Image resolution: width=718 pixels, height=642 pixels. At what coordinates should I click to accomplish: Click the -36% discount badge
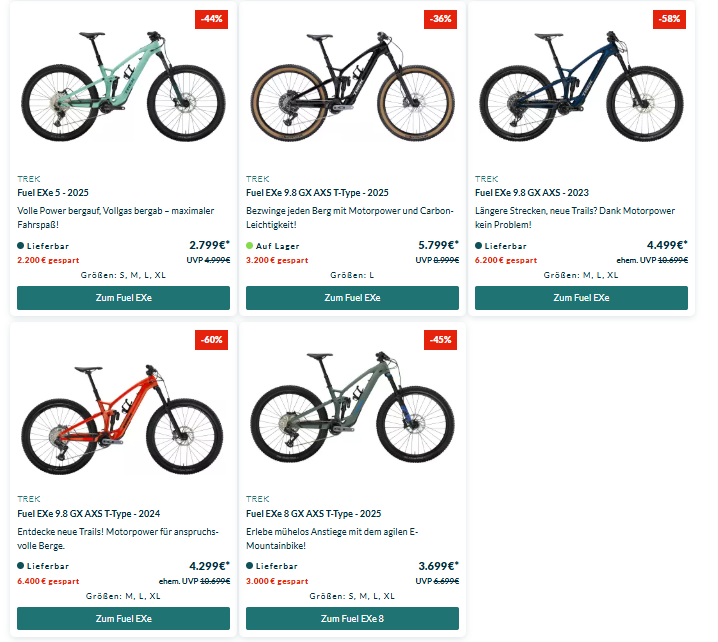(439, 19)
